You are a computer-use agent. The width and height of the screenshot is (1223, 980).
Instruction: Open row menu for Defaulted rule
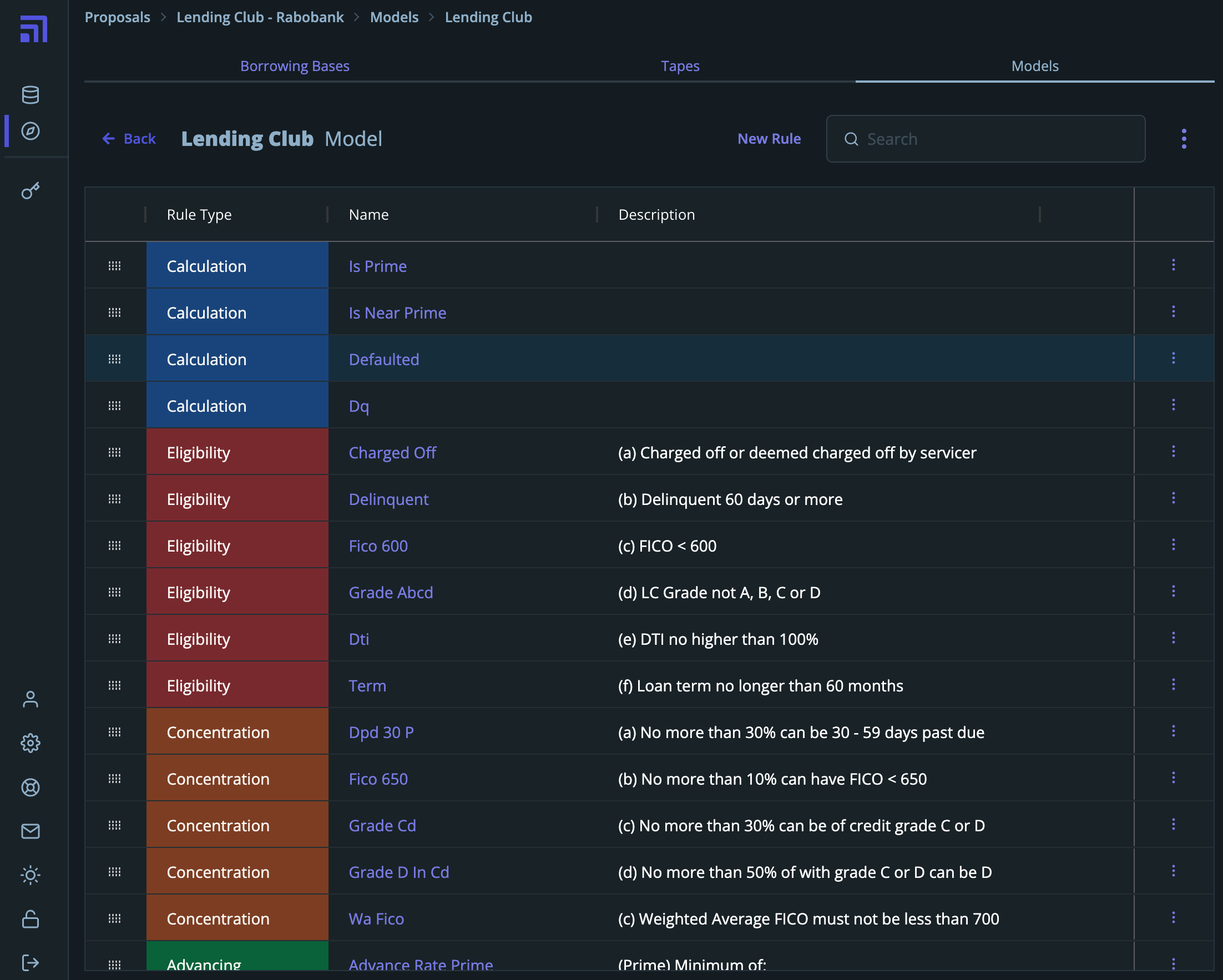point(1174,358)
